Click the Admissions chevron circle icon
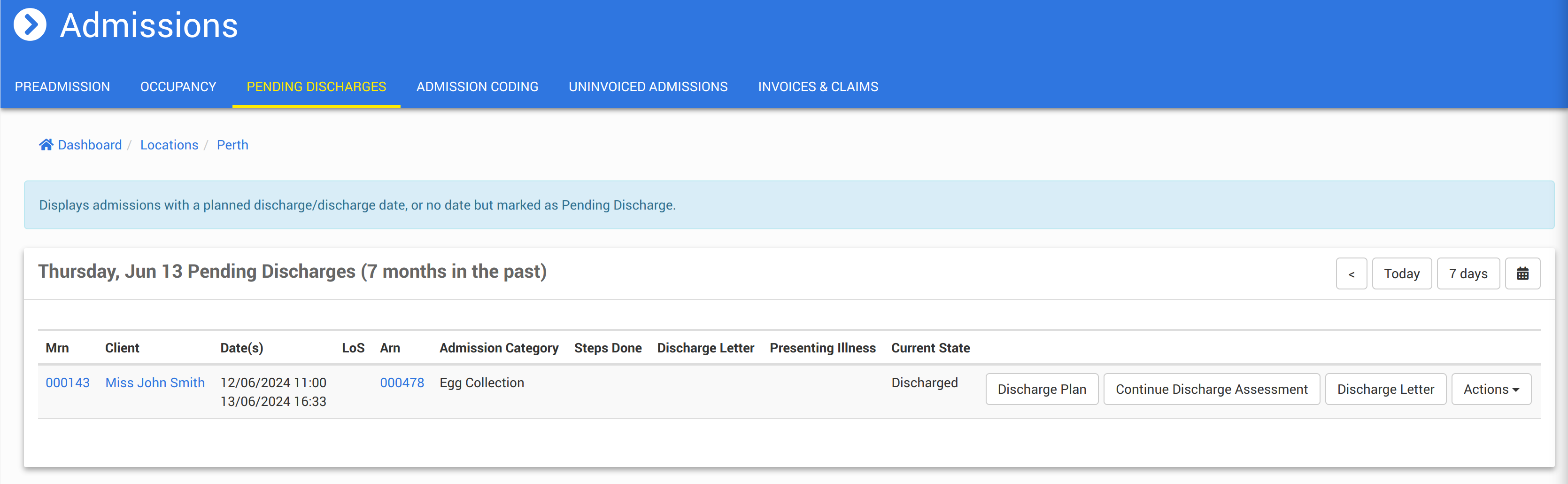Viewport: 1568px width, 484px height. tap(30, 25)
